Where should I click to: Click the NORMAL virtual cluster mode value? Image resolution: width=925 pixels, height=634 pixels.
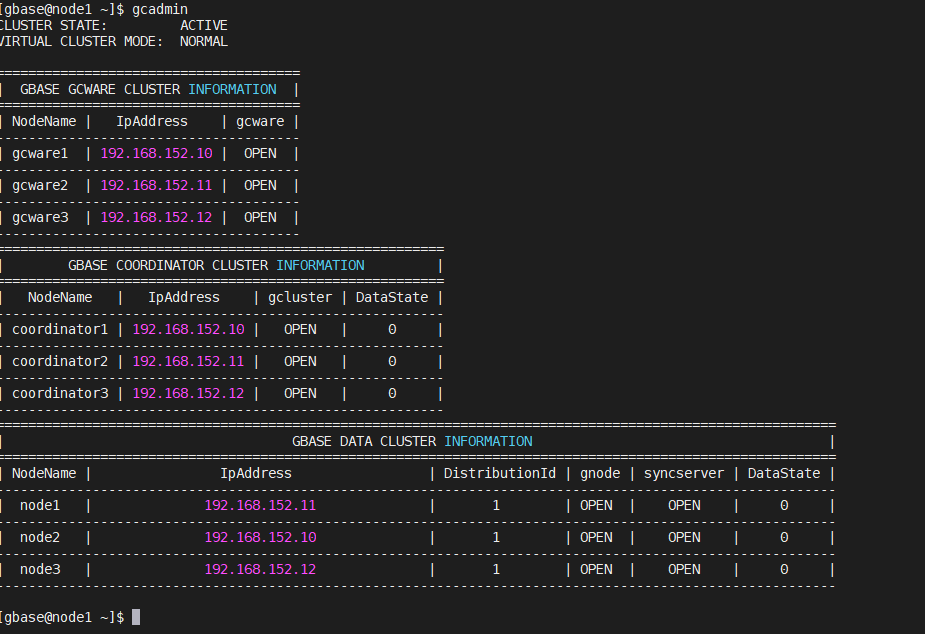(x=204, y=41)
